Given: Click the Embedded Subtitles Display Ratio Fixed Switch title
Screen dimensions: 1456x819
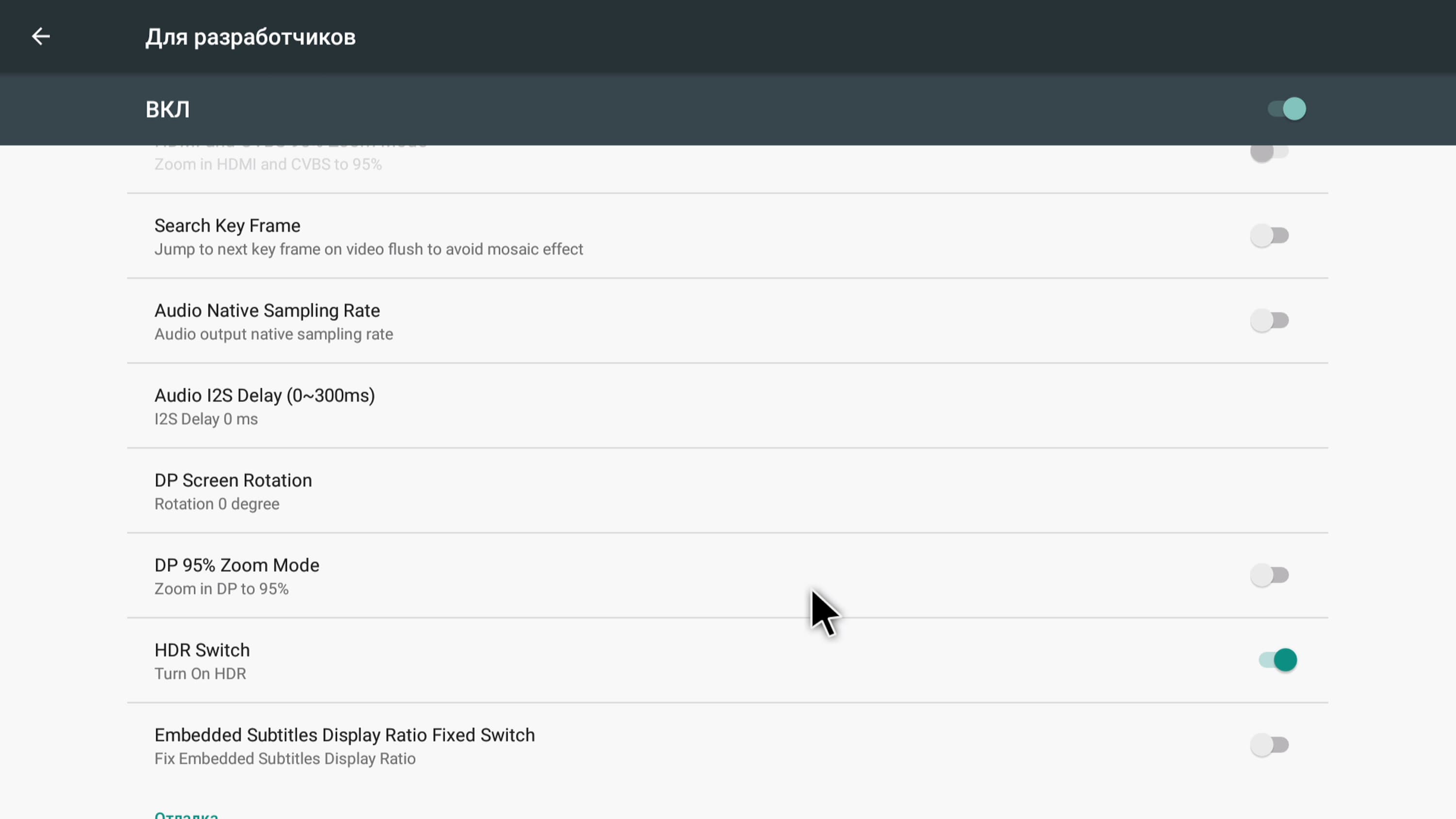Looking at the screenshot, I should click(344, 735).
